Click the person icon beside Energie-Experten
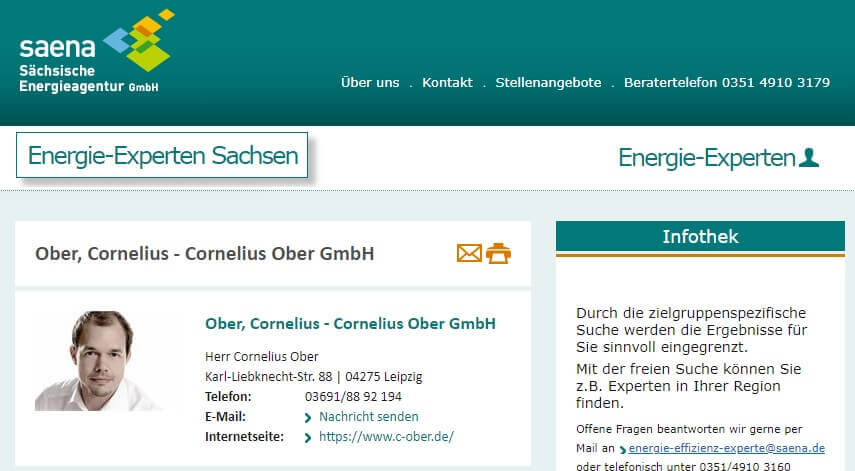The image size is (855, 471). point(809,158)
